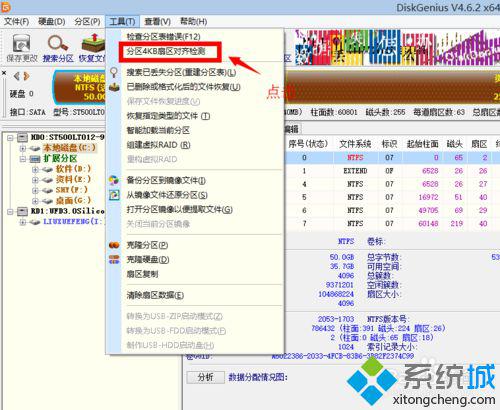
Task: Click the icon beside 备份分区到镜像文件
Action: tap(114, 180)
